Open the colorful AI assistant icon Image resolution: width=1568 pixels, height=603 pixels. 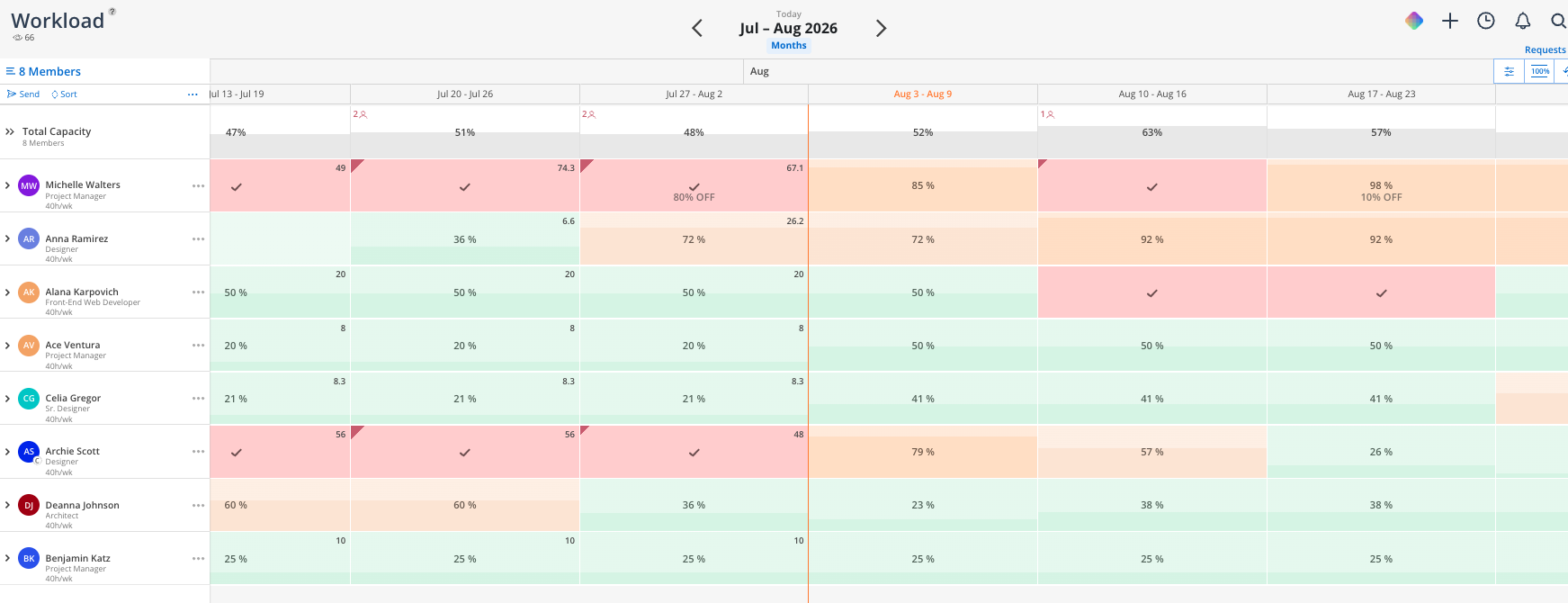(1414, 21)
